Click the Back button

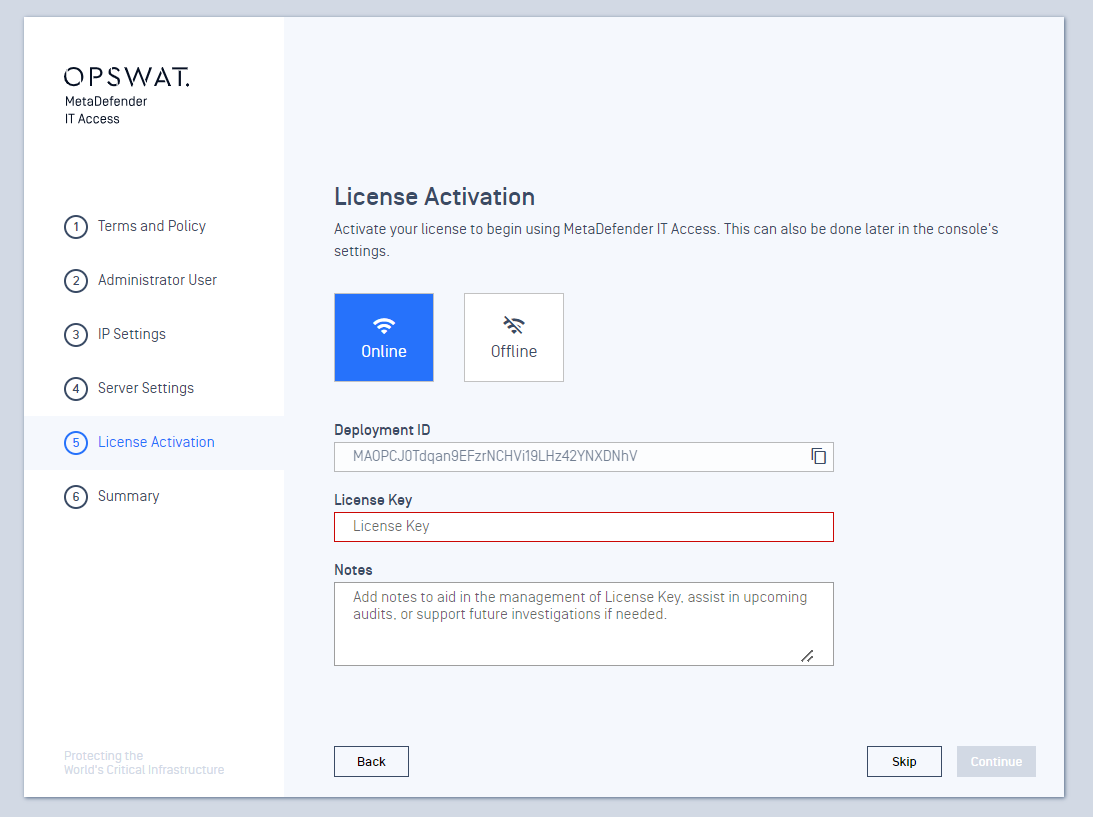pyautogui.click(x=371, y=761)
